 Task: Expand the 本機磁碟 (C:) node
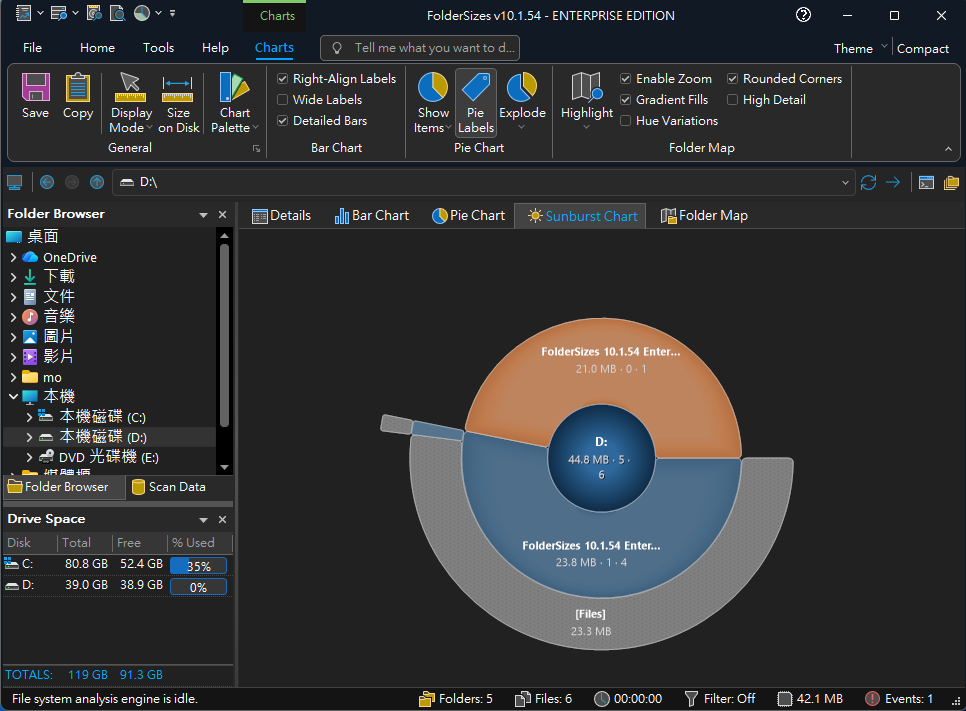coord(29,417)
